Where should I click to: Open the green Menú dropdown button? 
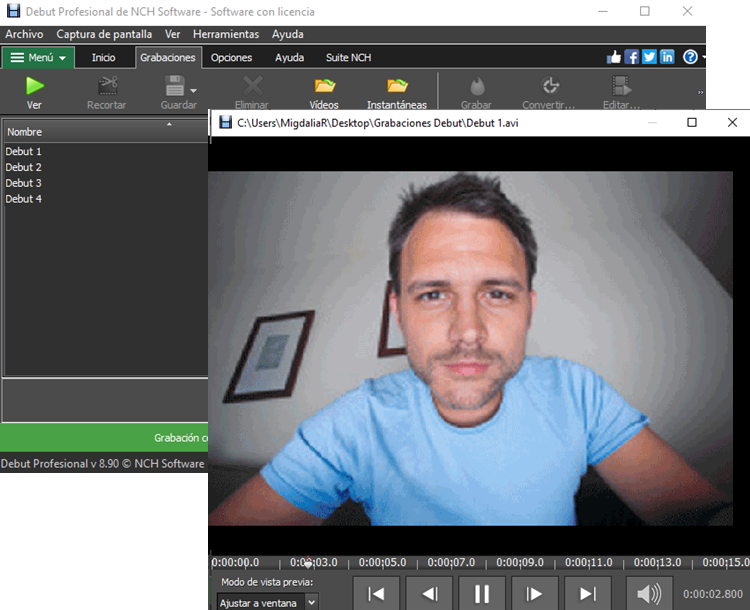[x=38, y=57]
